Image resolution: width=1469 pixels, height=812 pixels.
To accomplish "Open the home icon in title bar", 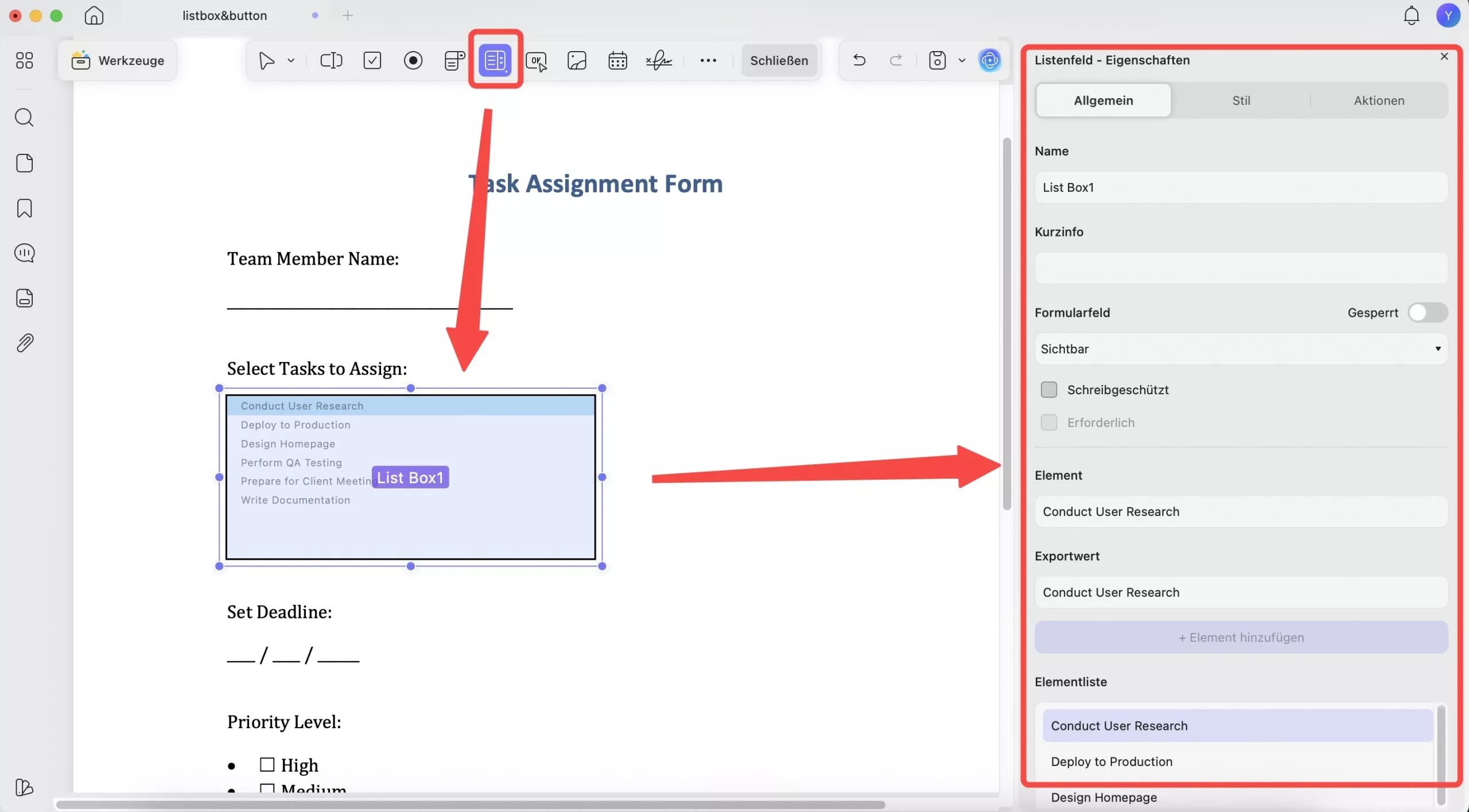I will [94, 15].
